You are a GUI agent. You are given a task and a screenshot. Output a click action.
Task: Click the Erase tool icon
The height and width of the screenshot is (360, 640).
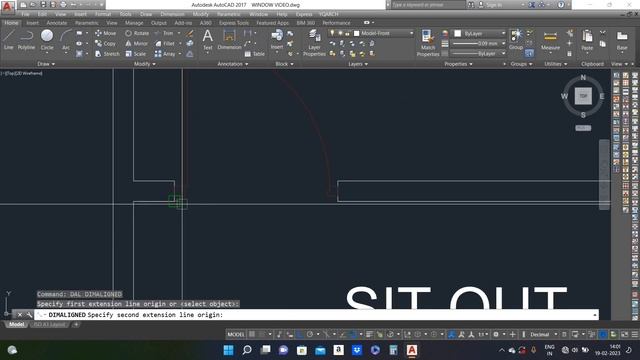(190, 33)
